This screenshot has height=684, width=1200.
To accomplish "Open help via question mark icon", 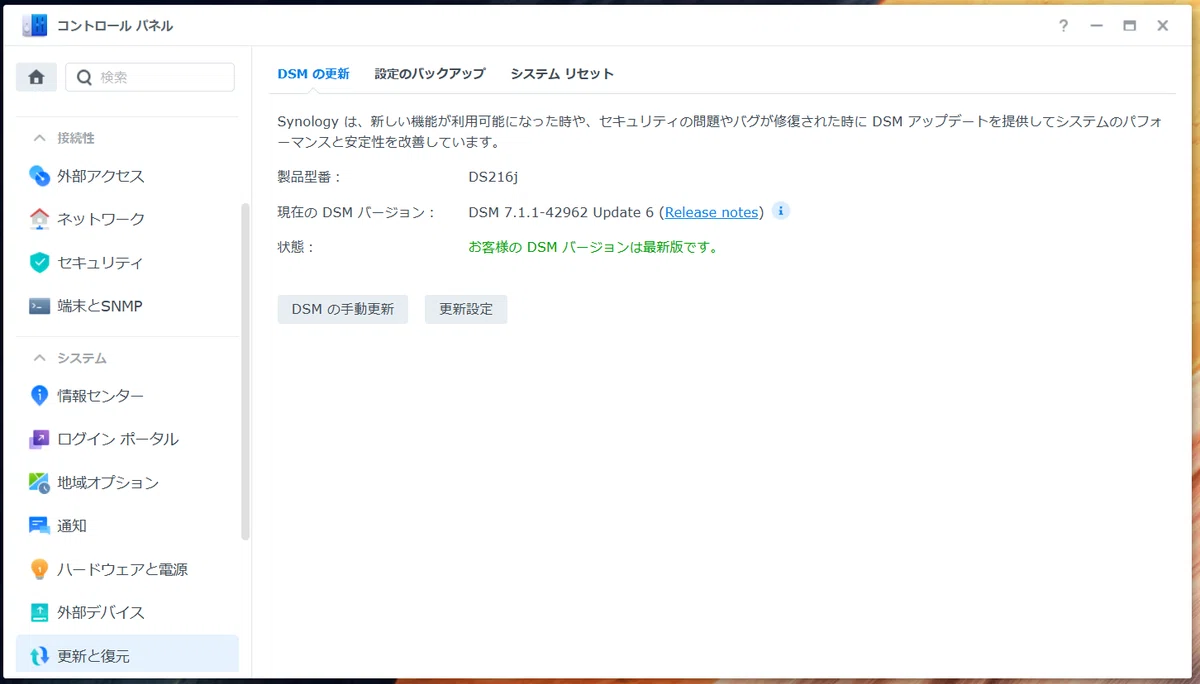I will coord(1064,26).
